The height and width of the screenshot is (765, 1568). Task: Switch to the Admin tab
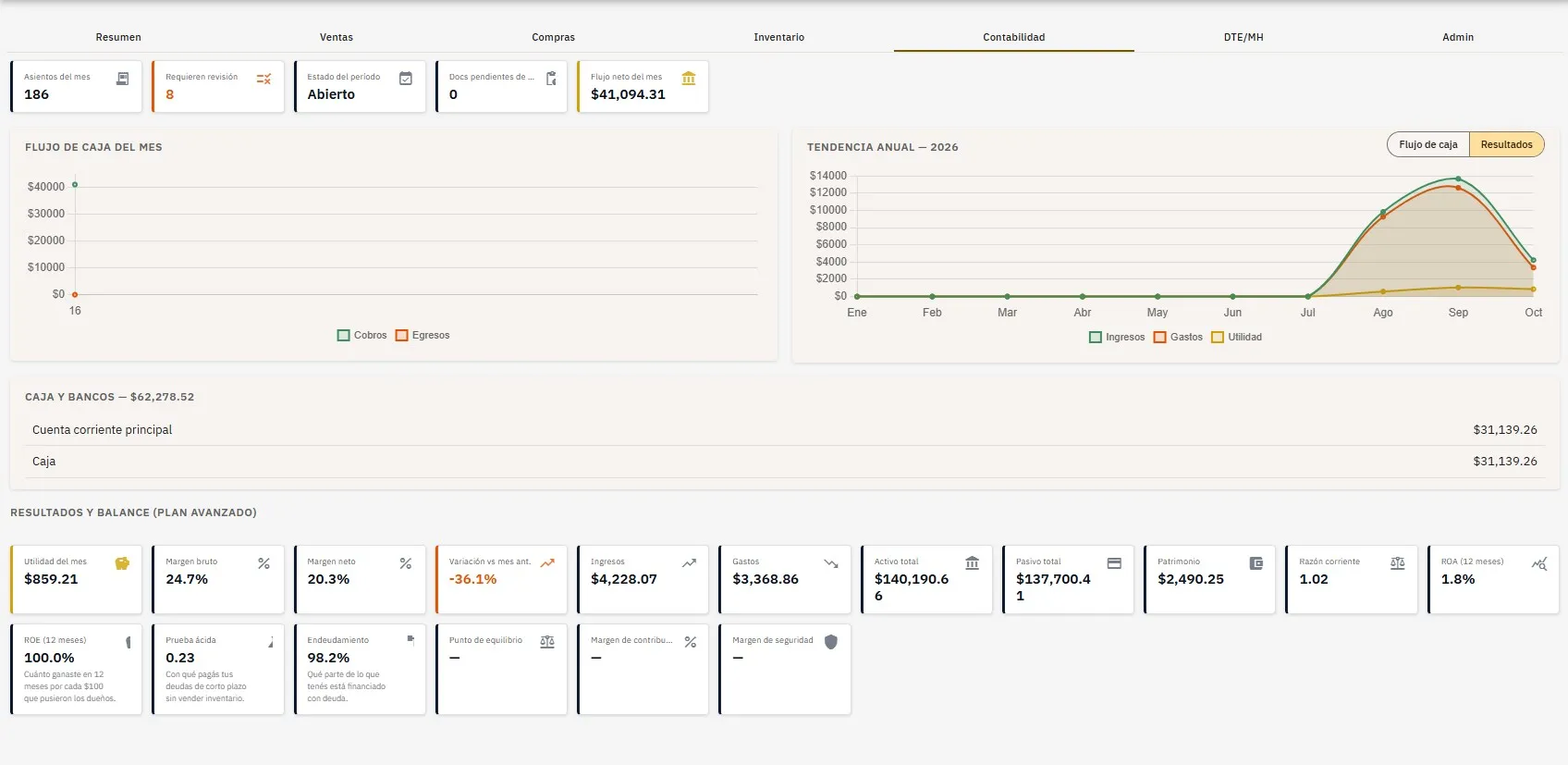(1458, 37)
